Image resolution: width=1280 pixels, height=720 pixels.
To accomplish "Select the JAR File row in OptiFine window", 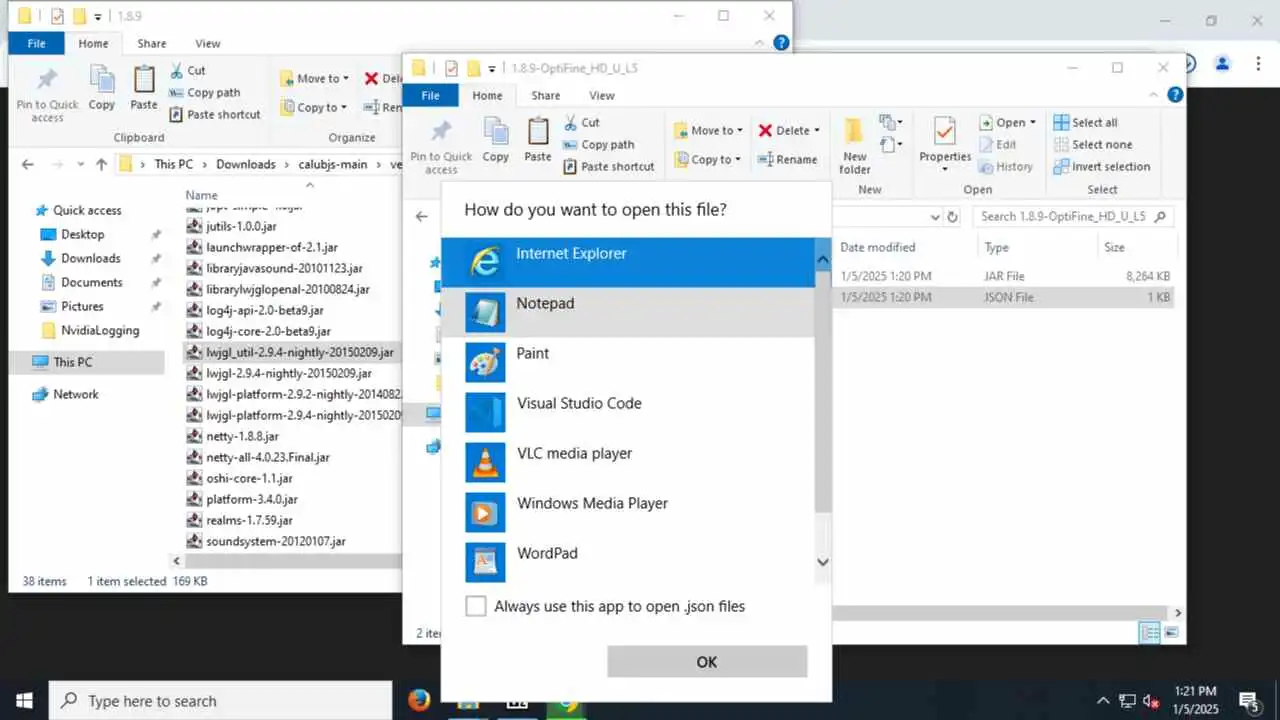I will [x=1004, y=276].
